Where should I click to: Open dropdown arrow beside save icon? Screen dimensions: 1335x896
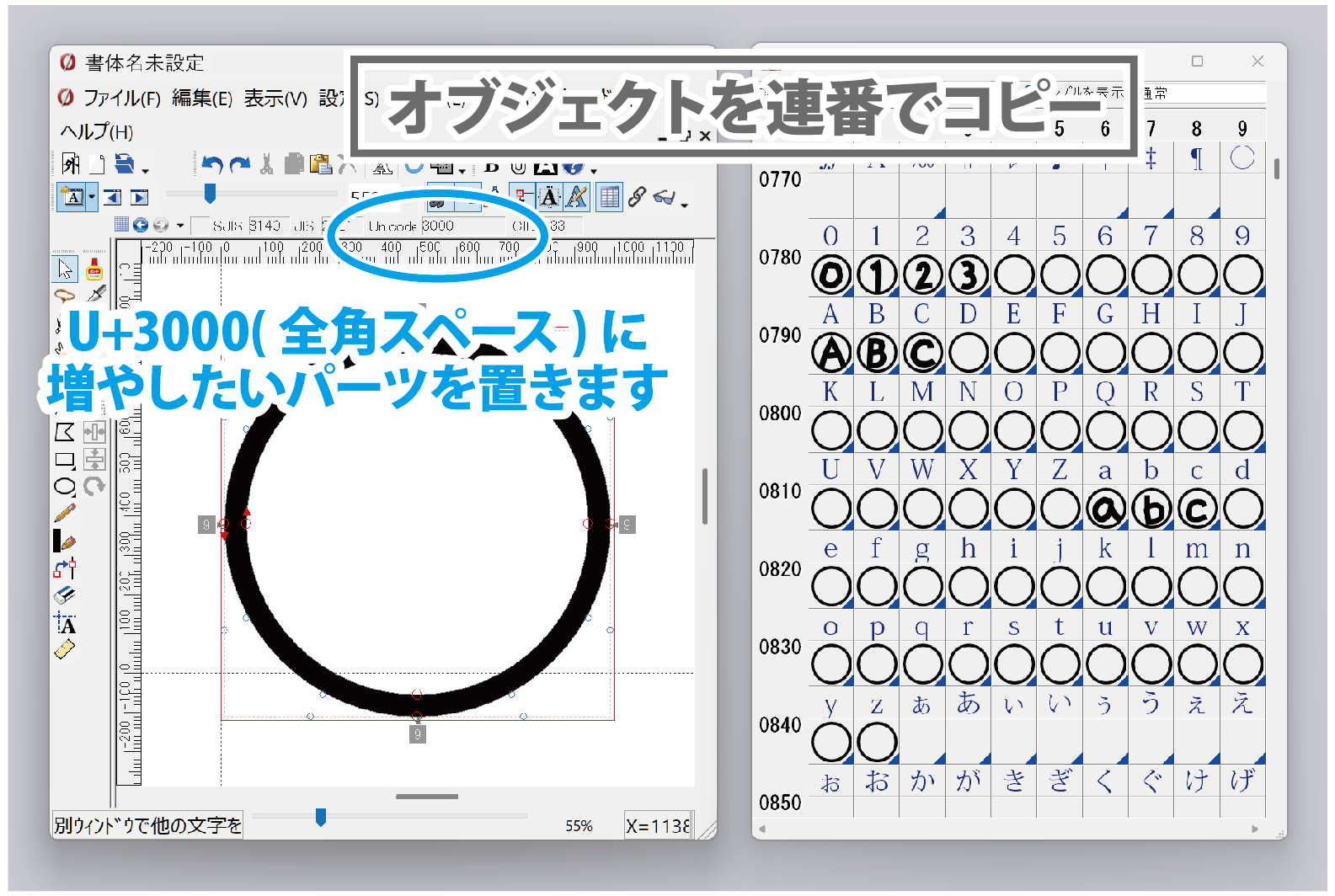pyautogui.click(x=146, y=170)
